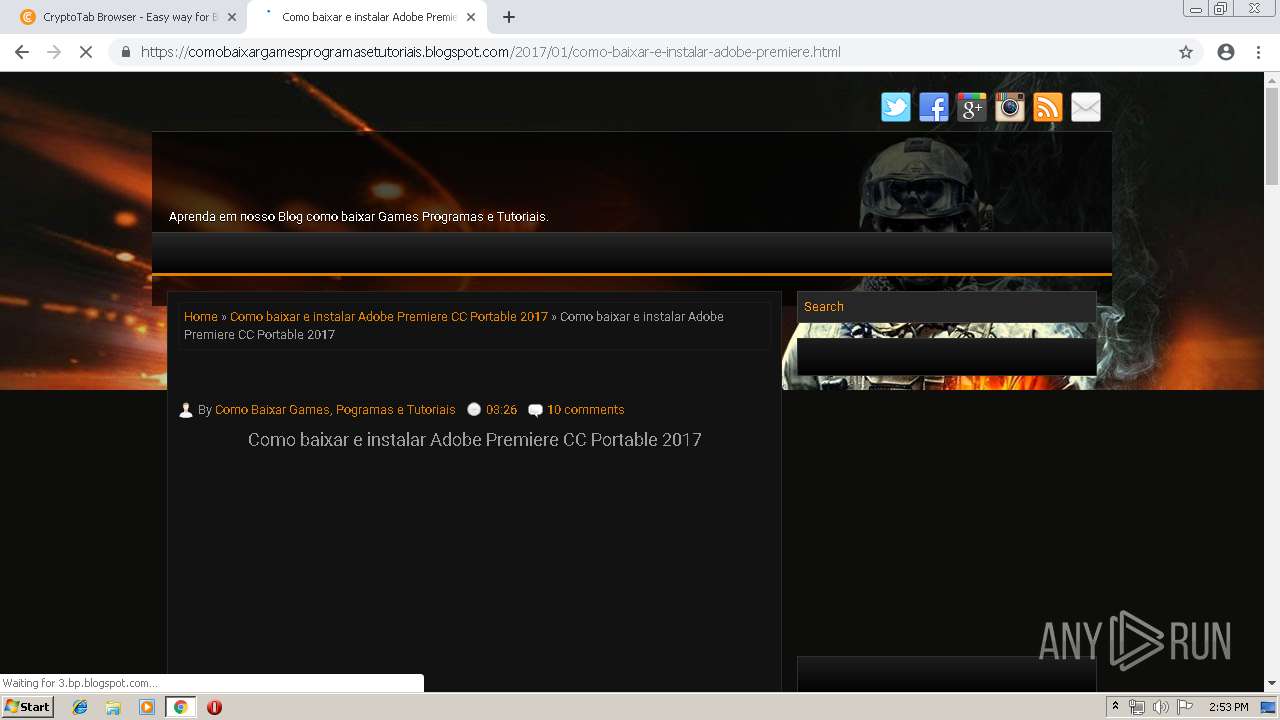
Task: Click the blog Search field
Action: click(x=946, y=307)
